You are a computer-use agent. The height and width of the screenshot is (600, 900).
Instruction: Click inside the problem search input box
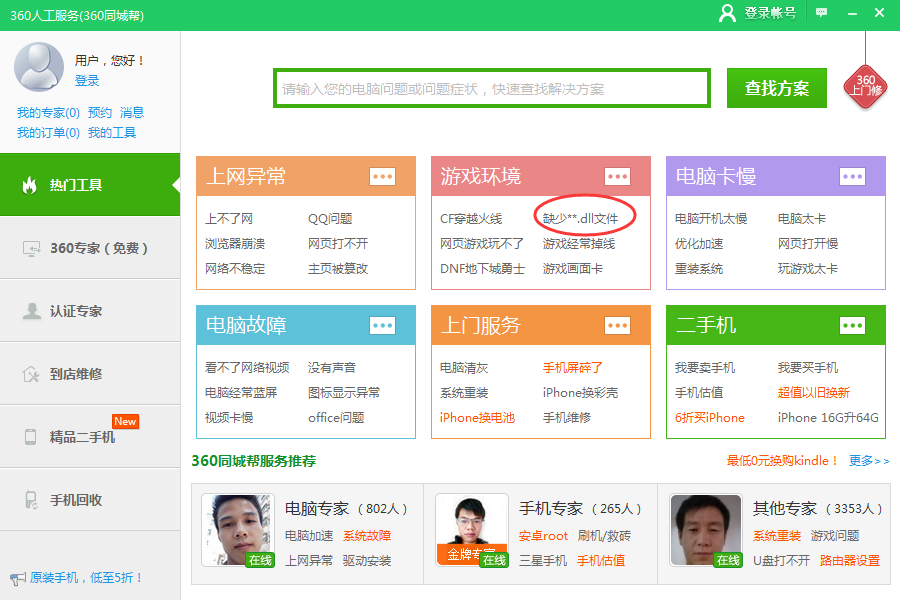pyautogui.click(x=491, y=88)
